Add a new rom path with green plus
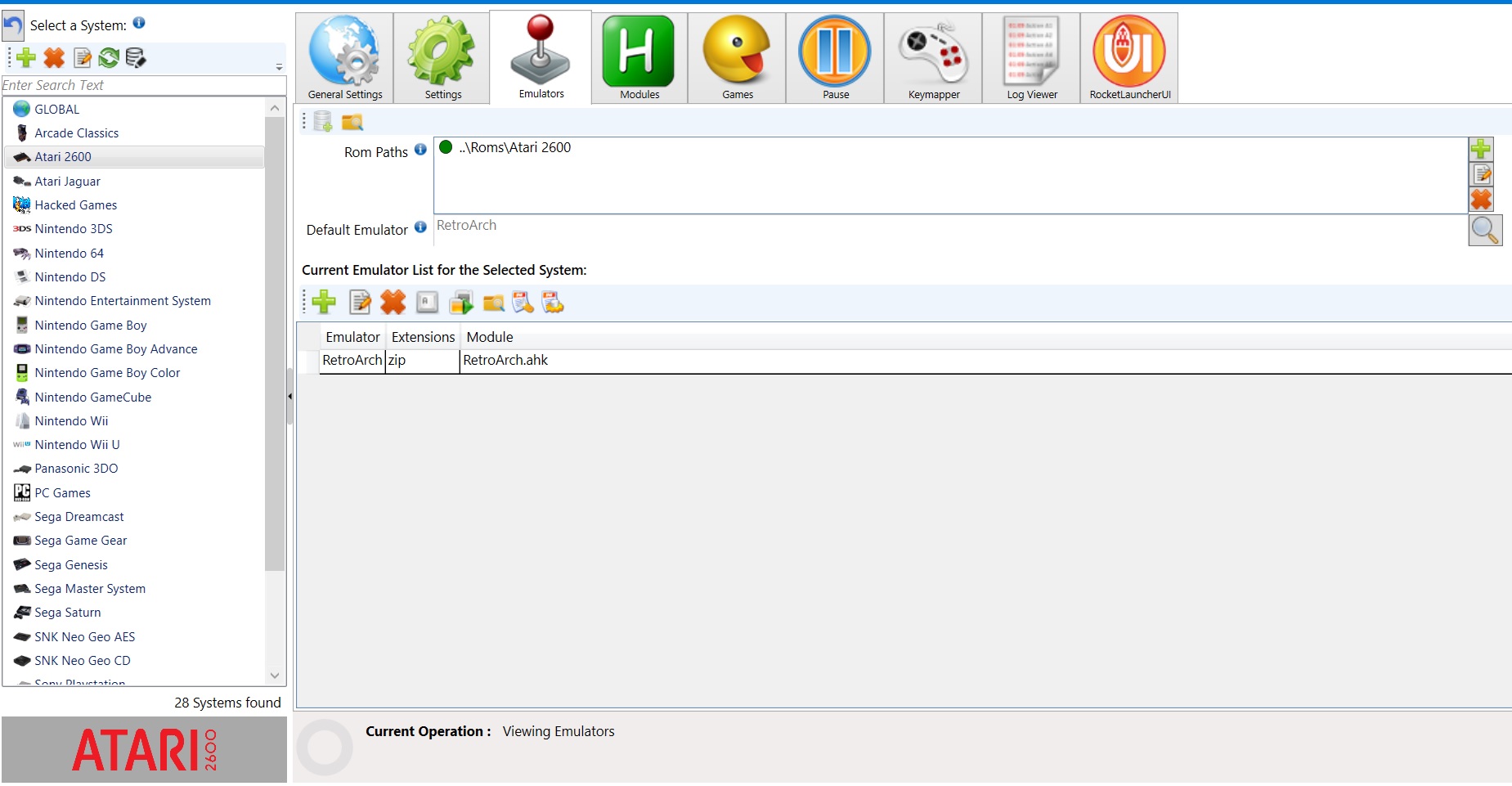 click(x=1481, y=149)
